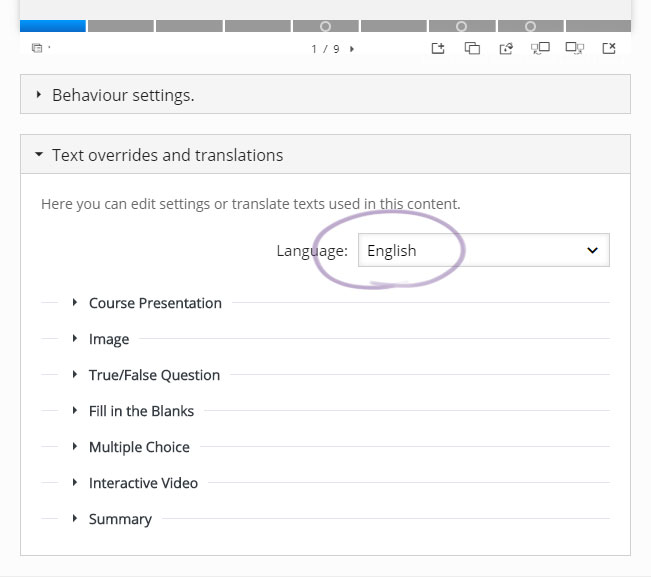
Task: Click the clone slide icon
Action: [x=472, y=49]
